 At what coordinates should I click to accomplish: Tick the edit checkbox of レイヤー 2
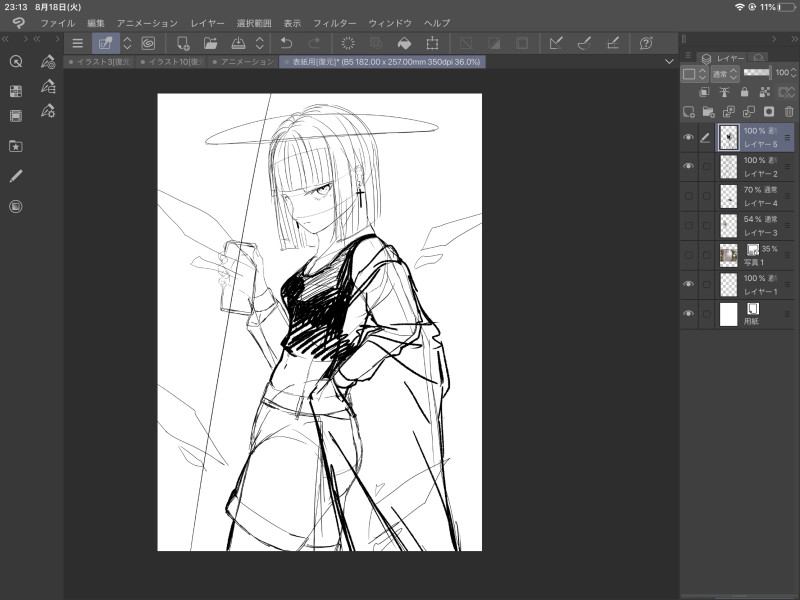(x=706, y=166)
